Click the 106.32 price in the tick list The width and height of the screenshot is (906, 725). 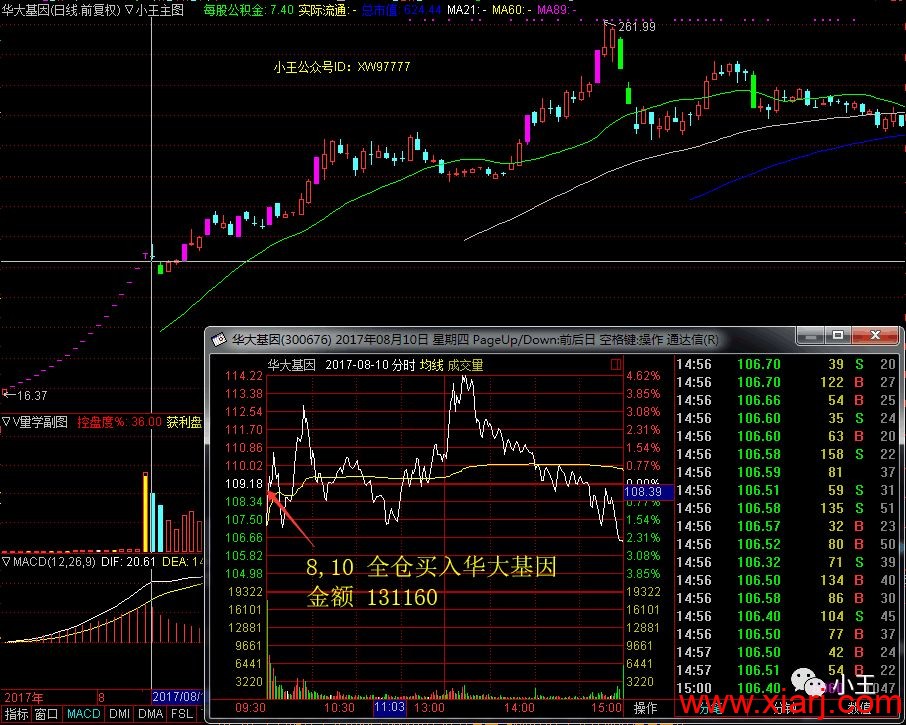click(x=759, y=562)
